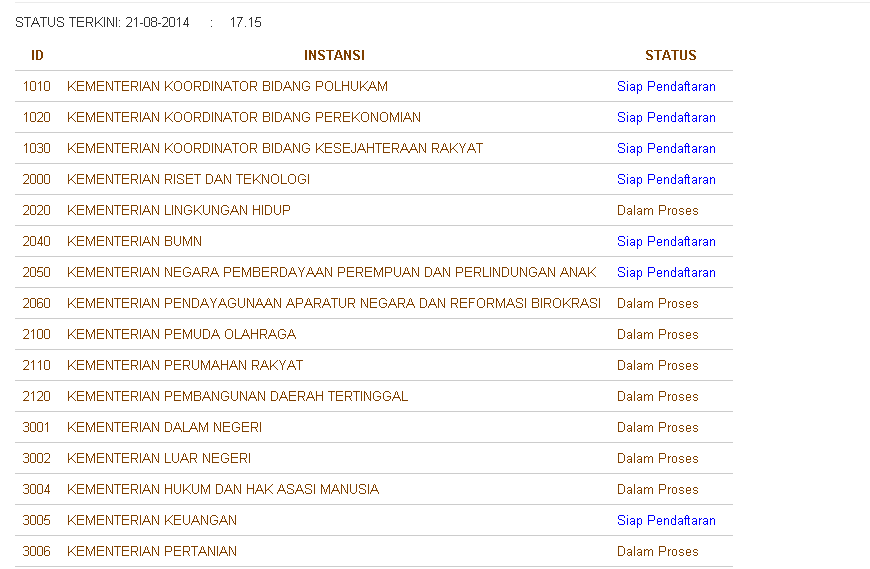Click ID cell 3001
The height and width of the screenshot is (569, 870).
[x=37, y=428]
